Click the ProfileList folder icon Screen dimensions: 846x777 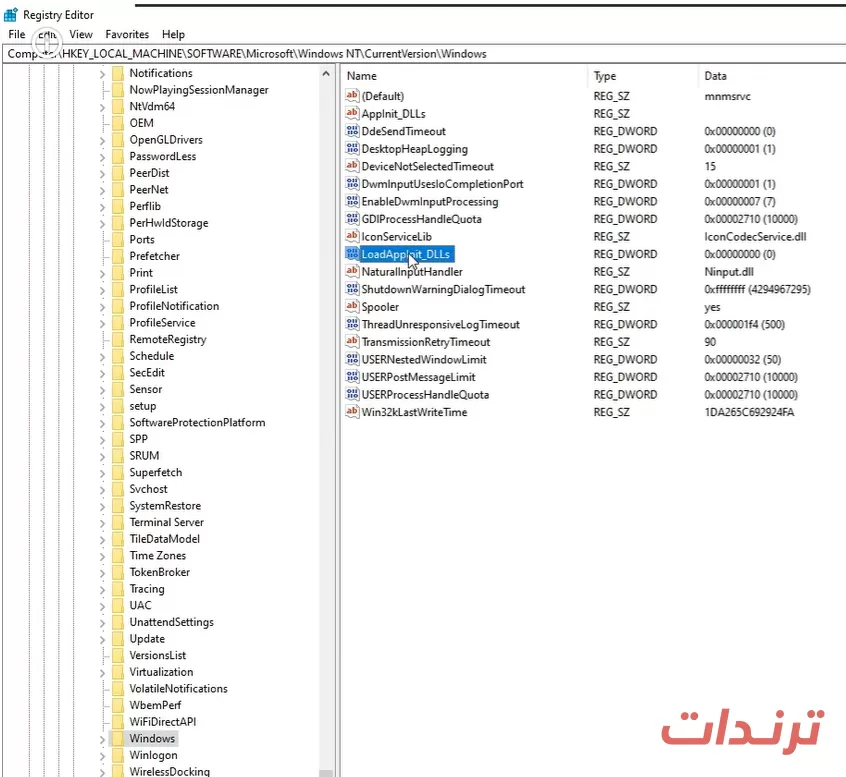(x=118, y=289)
